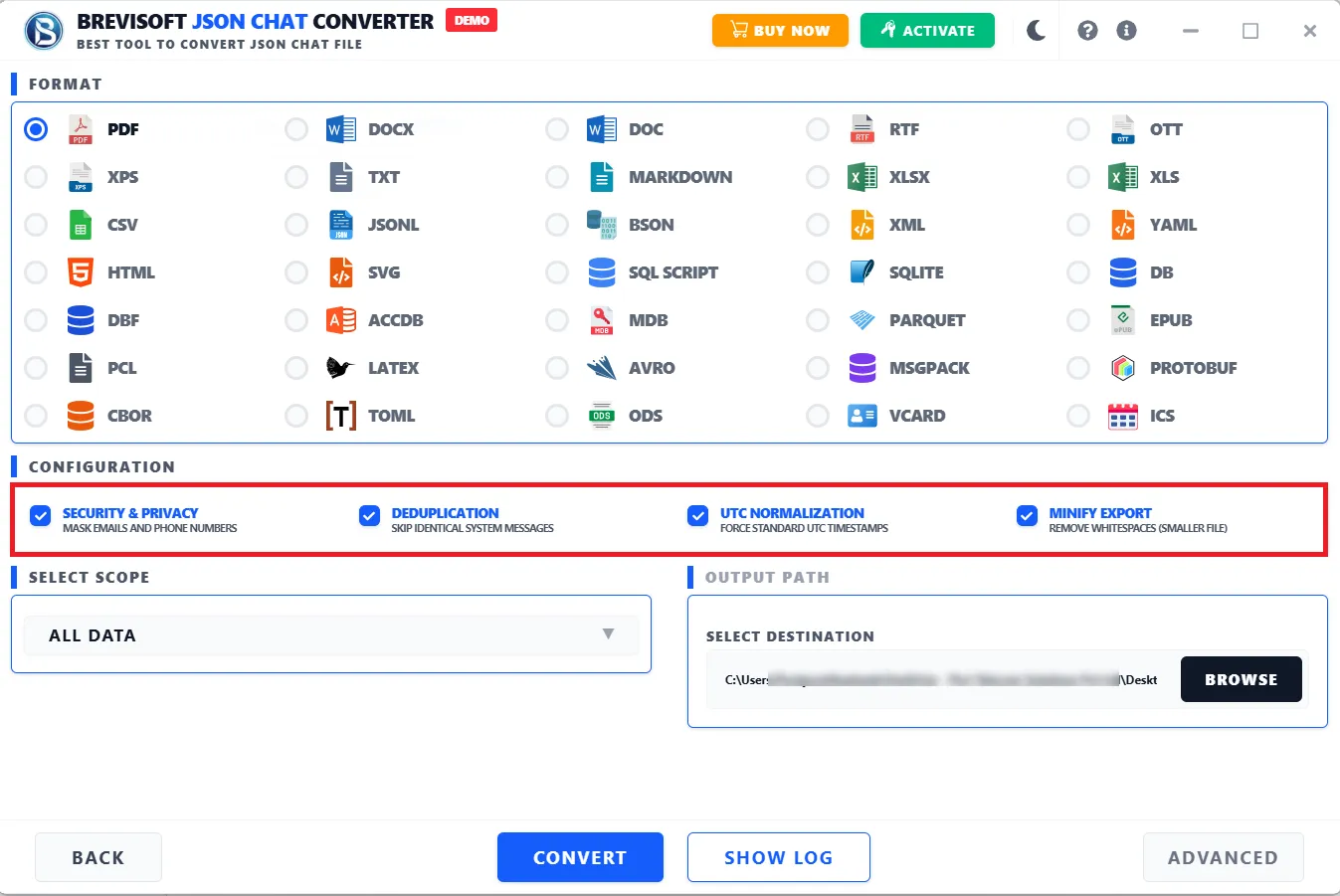The height and width of the screenshot is (896, 1340).
Task: Go Back to previous step
Action: click(x=98, y=857)
